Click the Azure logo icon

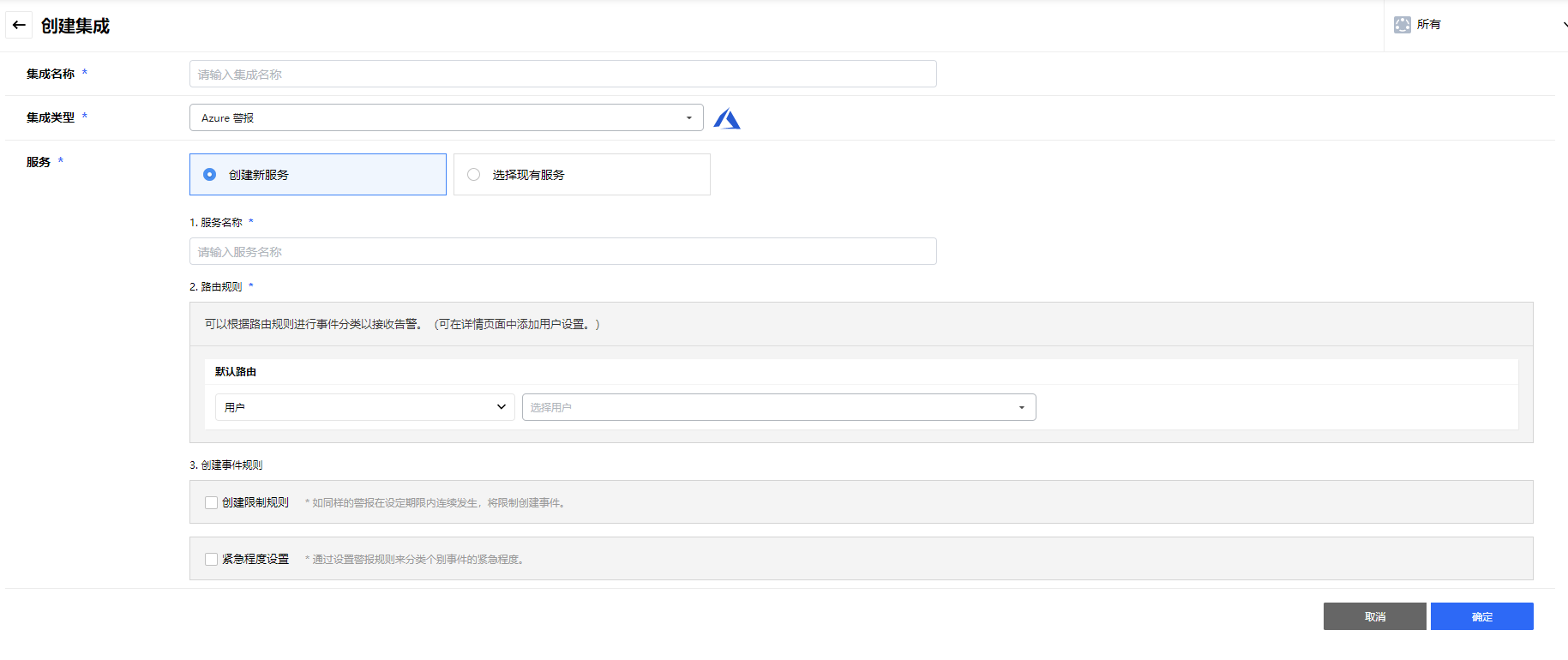point(727,118)
